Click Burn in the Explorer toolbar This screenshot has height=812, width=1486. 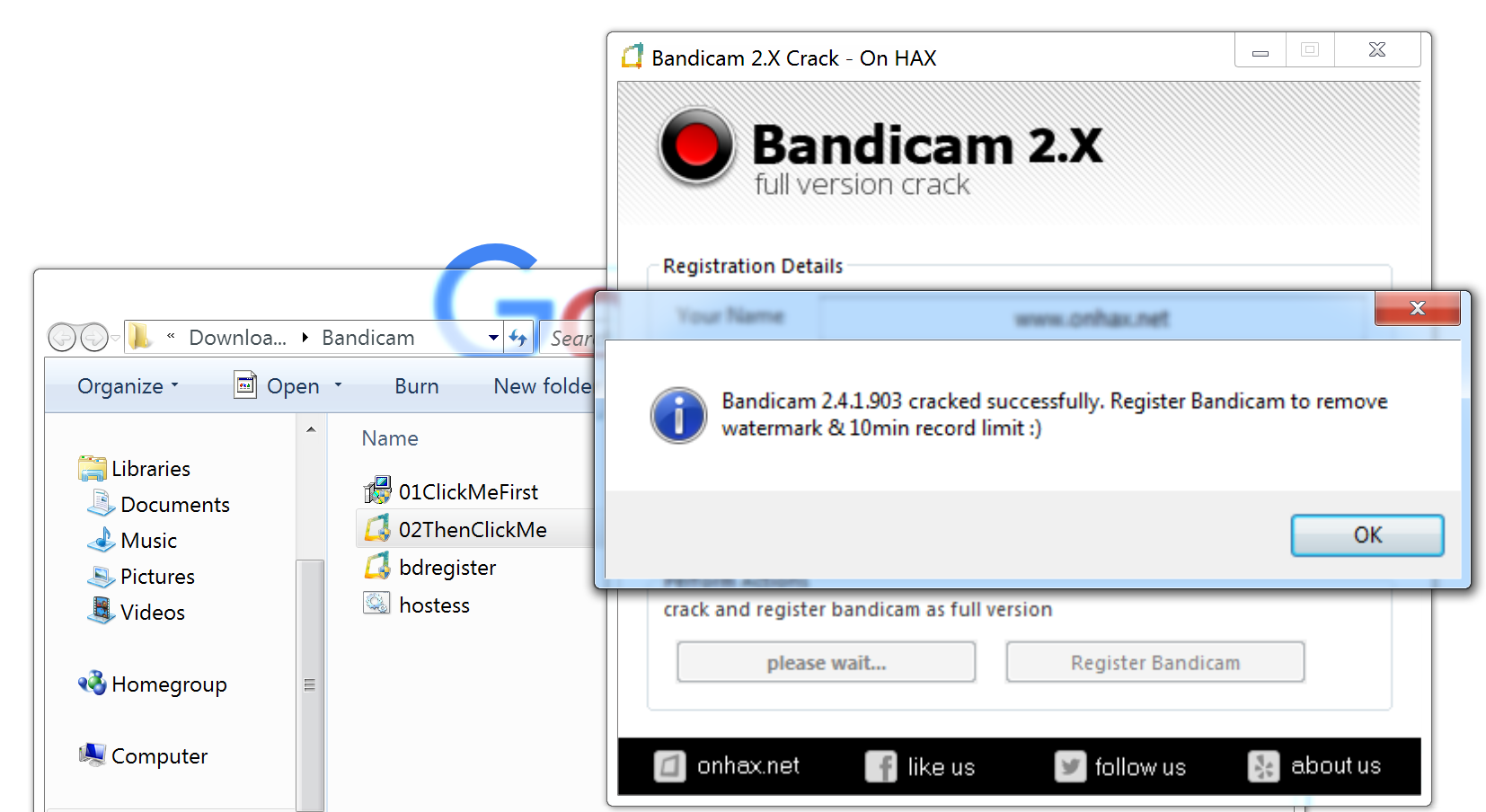pos(417,386)
